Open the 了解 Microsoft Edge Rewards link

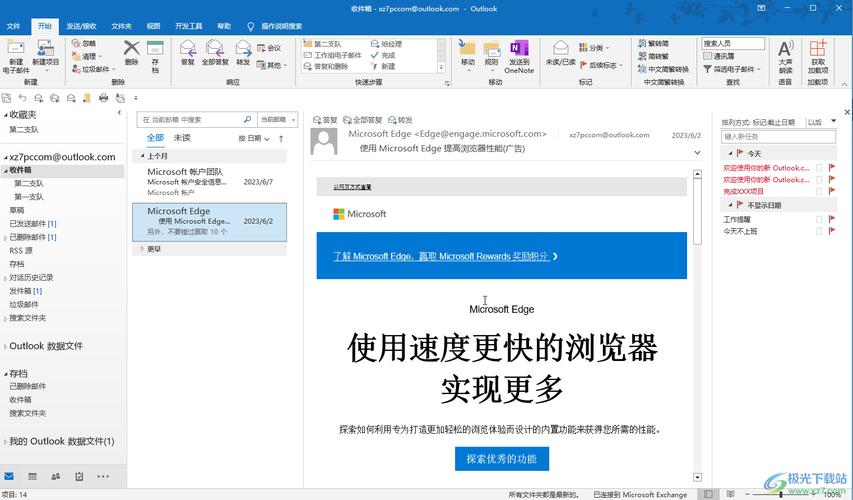point(445,256)
